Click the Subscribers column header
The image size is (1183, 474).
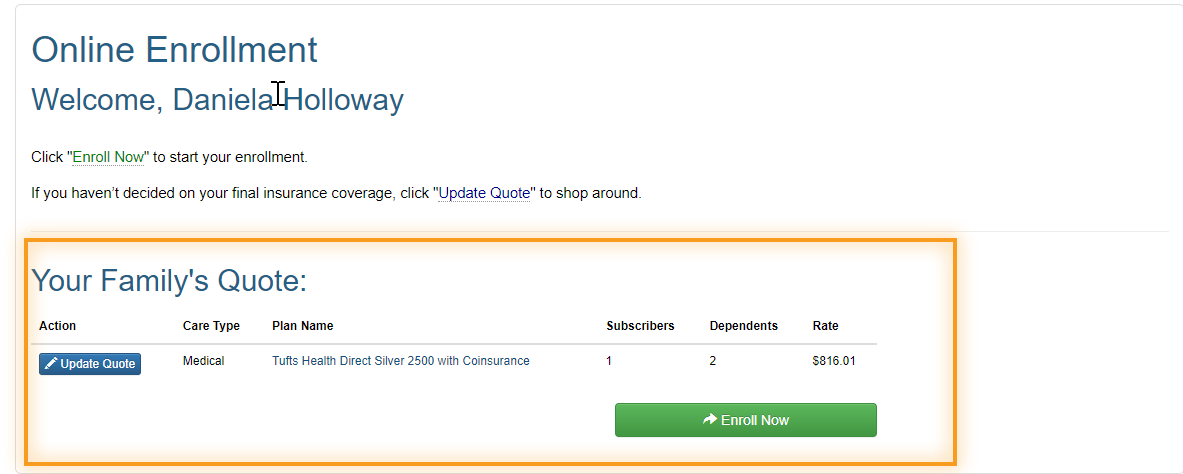coord(640,326)
